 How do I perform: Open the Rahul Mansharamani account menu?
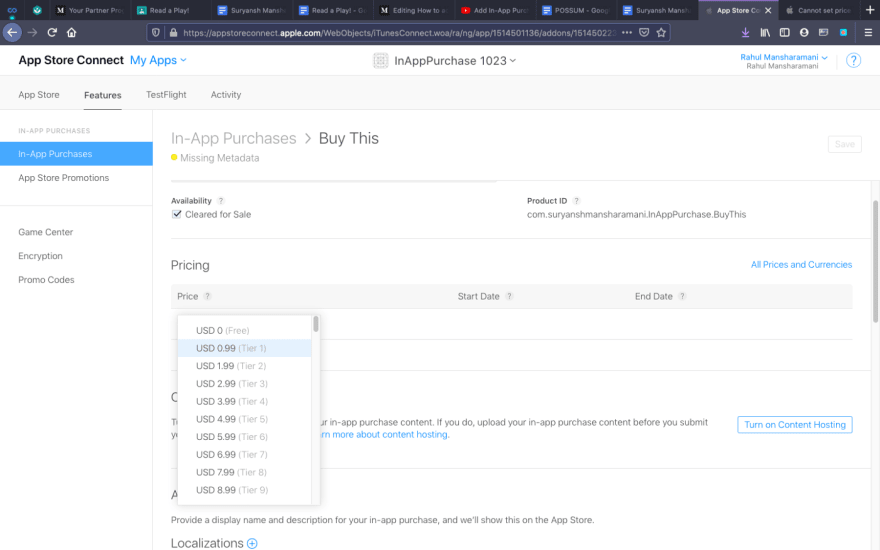[783, 57]
